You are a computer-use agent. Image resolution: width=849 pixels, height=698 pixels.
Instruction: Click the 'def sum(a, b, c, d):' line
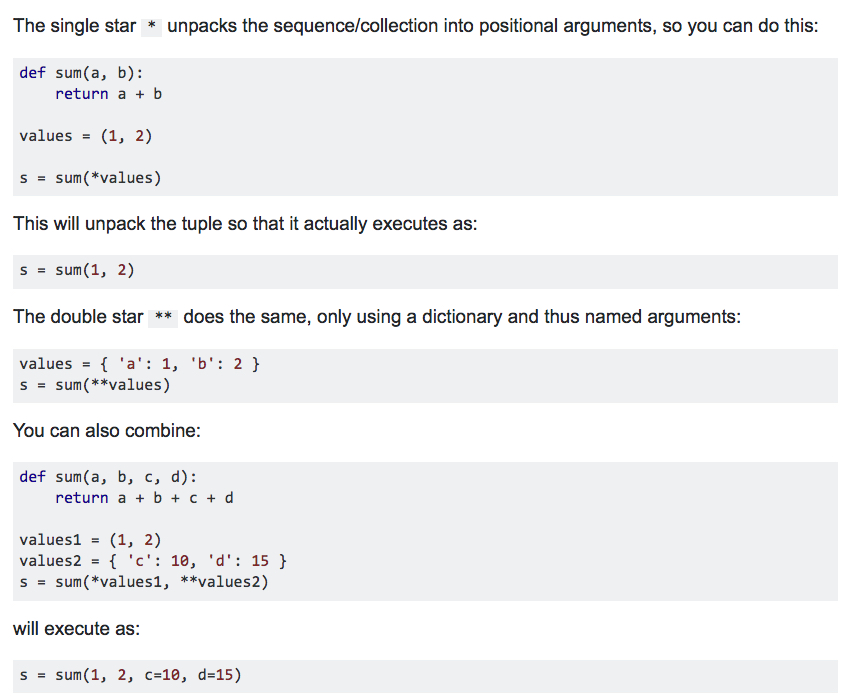tap(108, 477)
